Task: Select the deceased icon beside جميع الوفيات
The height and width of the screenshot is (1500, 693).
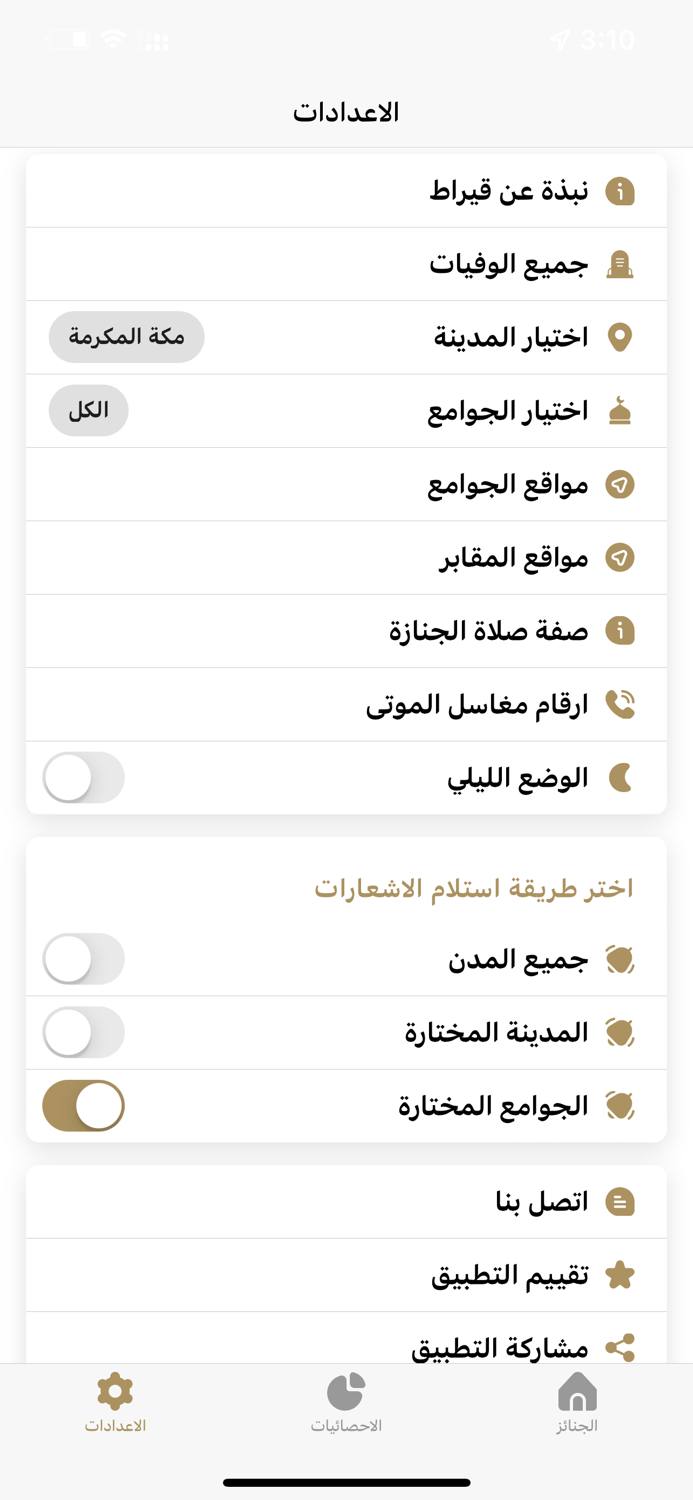Action: point(620,263)
